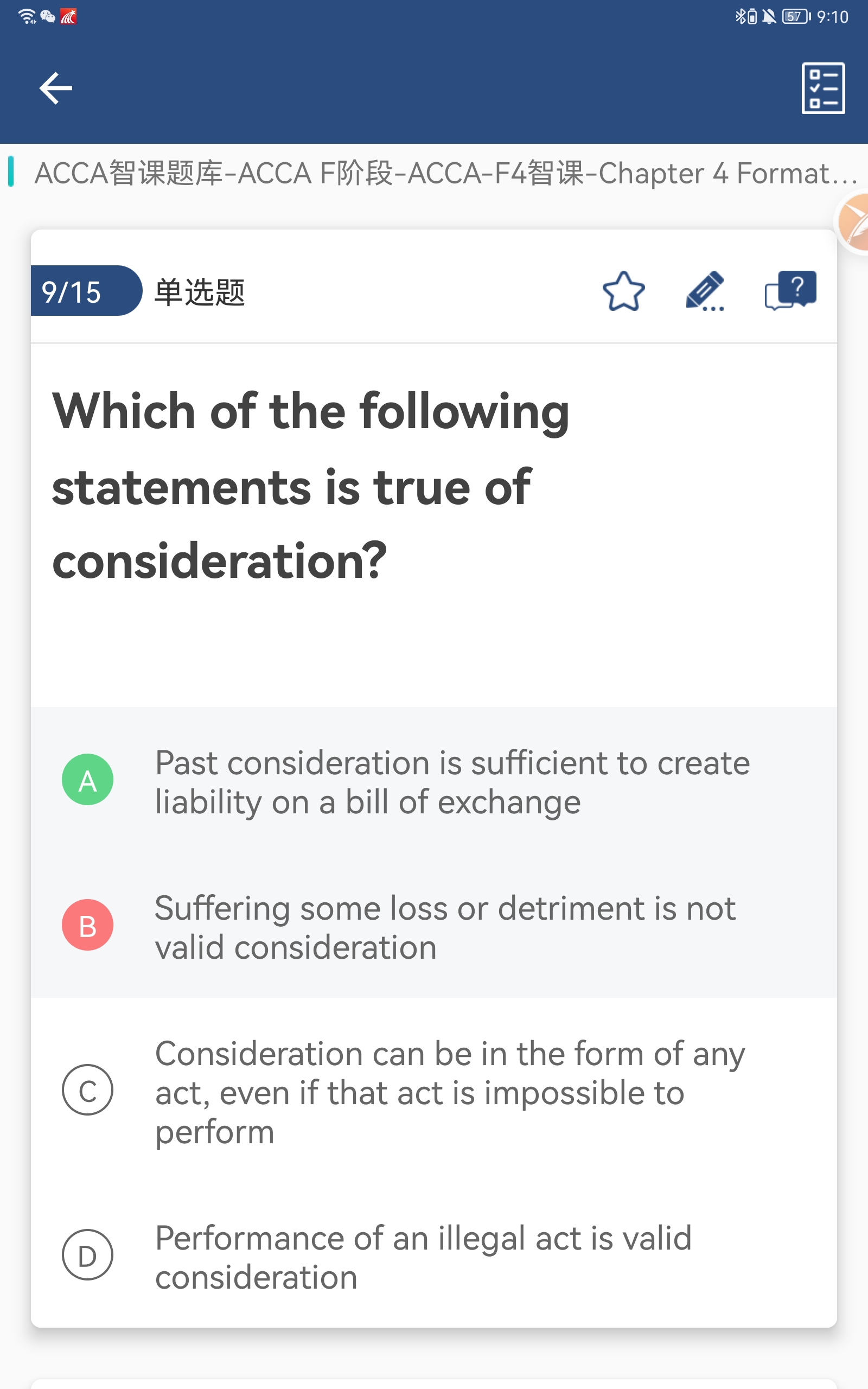Go back using the arrow icon
Viewport: 868px width, 1389px height.
pos(56,88)
